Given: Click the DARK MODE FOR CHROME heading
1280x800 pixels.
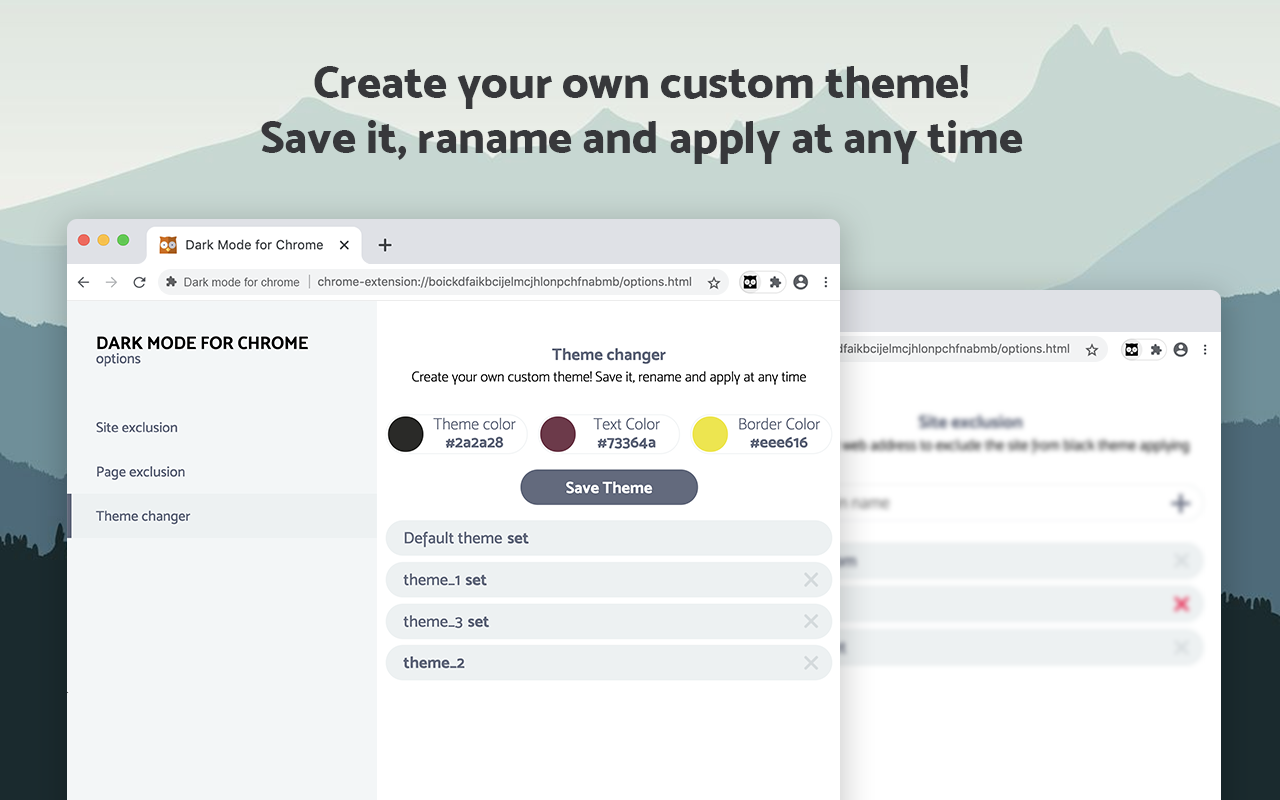Looking at the screenshot, I should pyautogui.click(x=202, y=343).
